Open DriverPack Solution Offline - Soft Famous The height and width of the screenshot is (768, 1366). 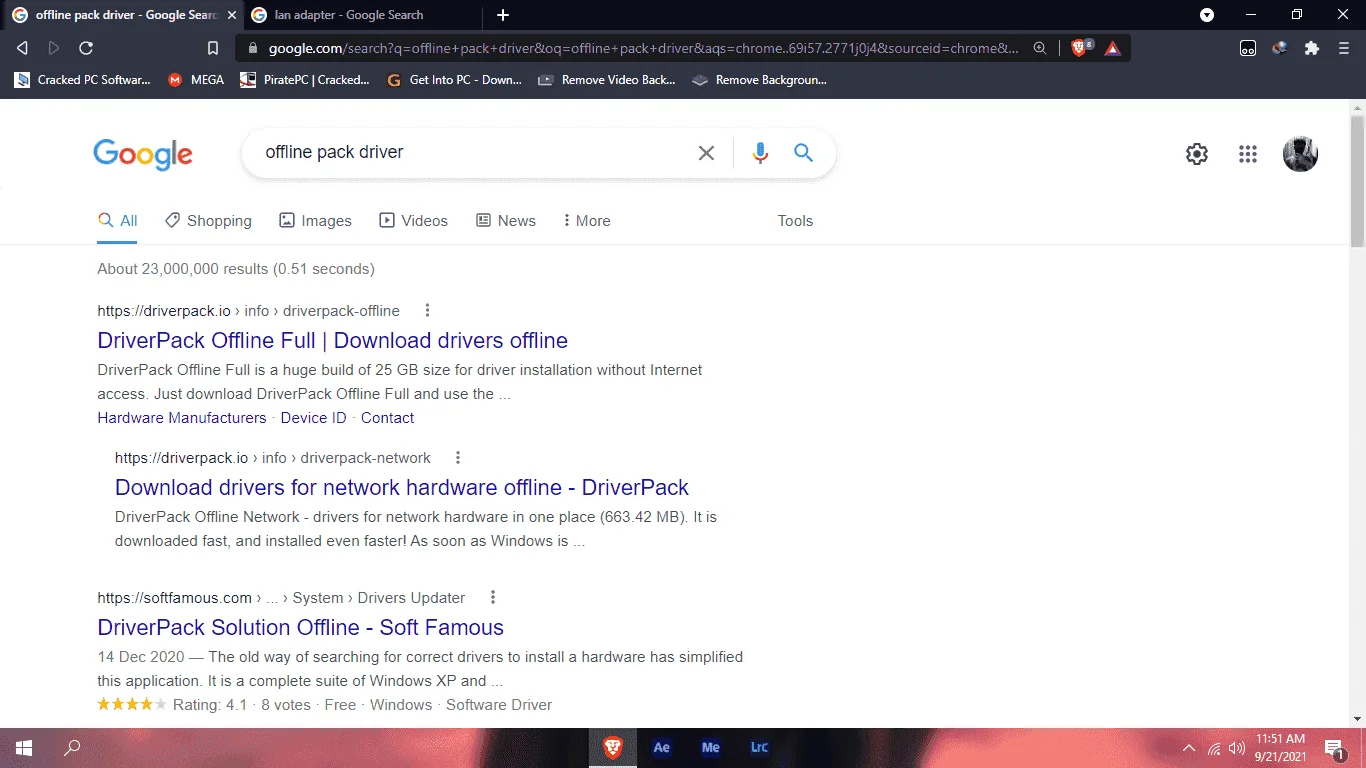tap(300, 628)
